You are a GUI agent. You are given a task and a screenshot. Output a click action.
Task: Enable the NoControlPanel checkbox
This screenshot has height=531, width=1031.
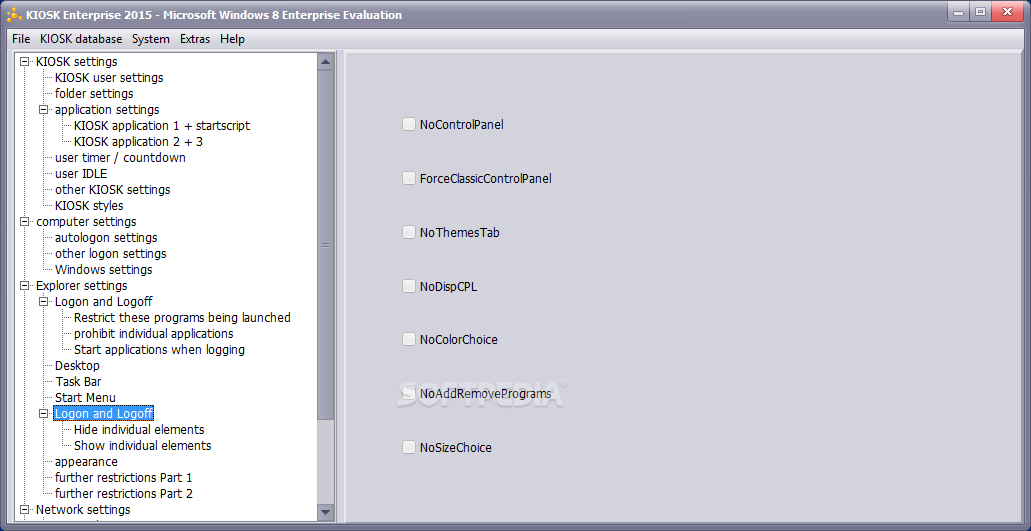point(408,124)
